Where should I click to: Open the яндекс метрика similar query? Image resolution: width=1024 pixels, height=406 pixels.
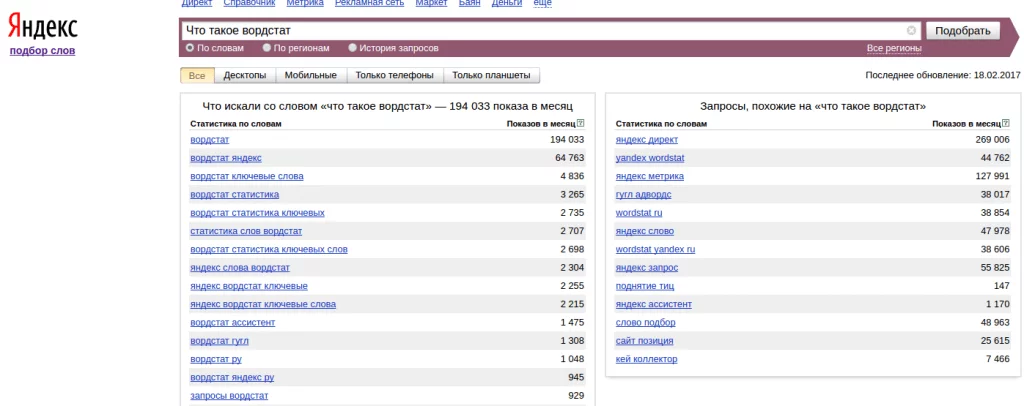tap(650, 176)
